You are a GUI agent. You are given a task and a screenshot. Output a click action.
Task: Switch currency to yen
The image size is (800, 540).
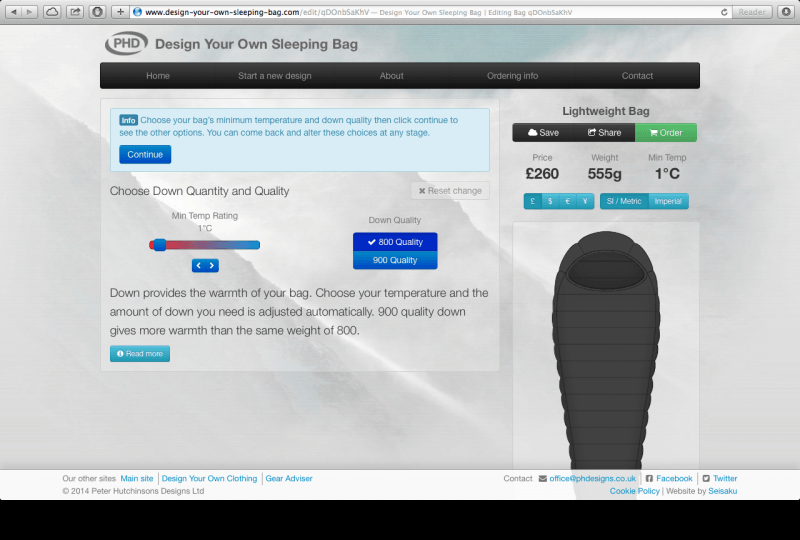click(585, 201)
